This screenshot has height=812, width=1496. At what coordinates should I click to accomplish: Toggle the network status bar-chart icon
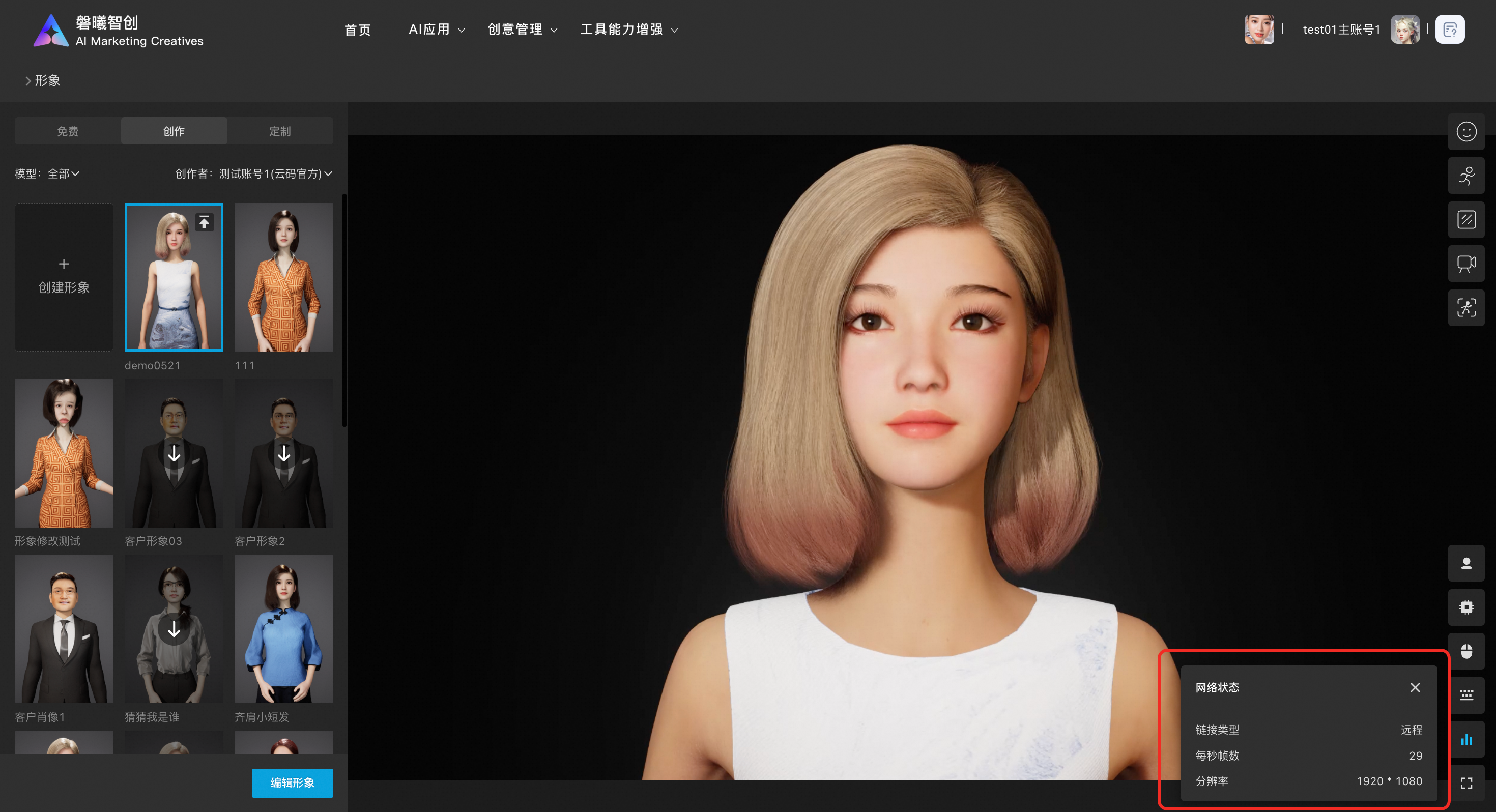(x=1467, y=739)
